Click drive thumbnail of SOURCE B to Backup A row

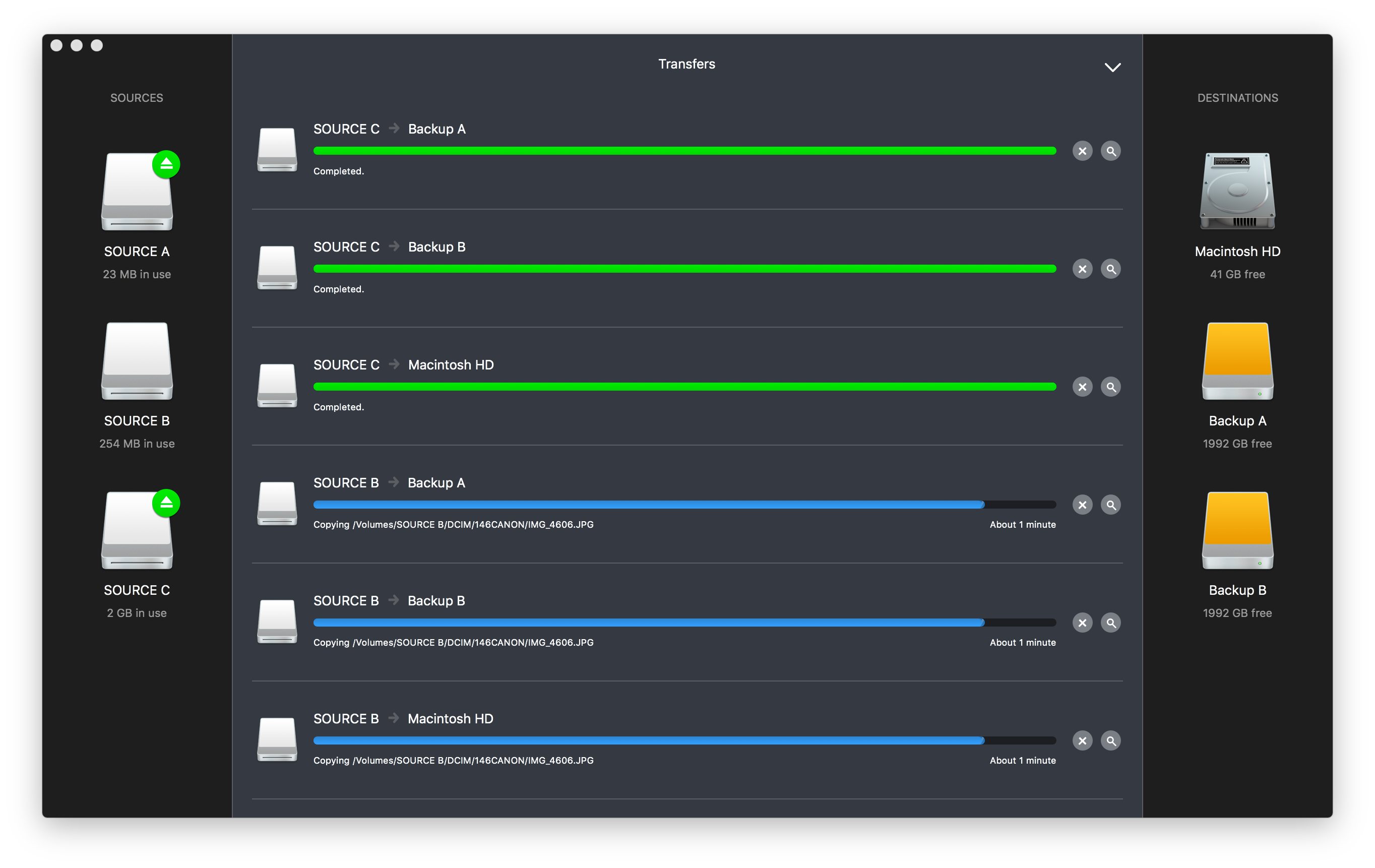point(277,504)
